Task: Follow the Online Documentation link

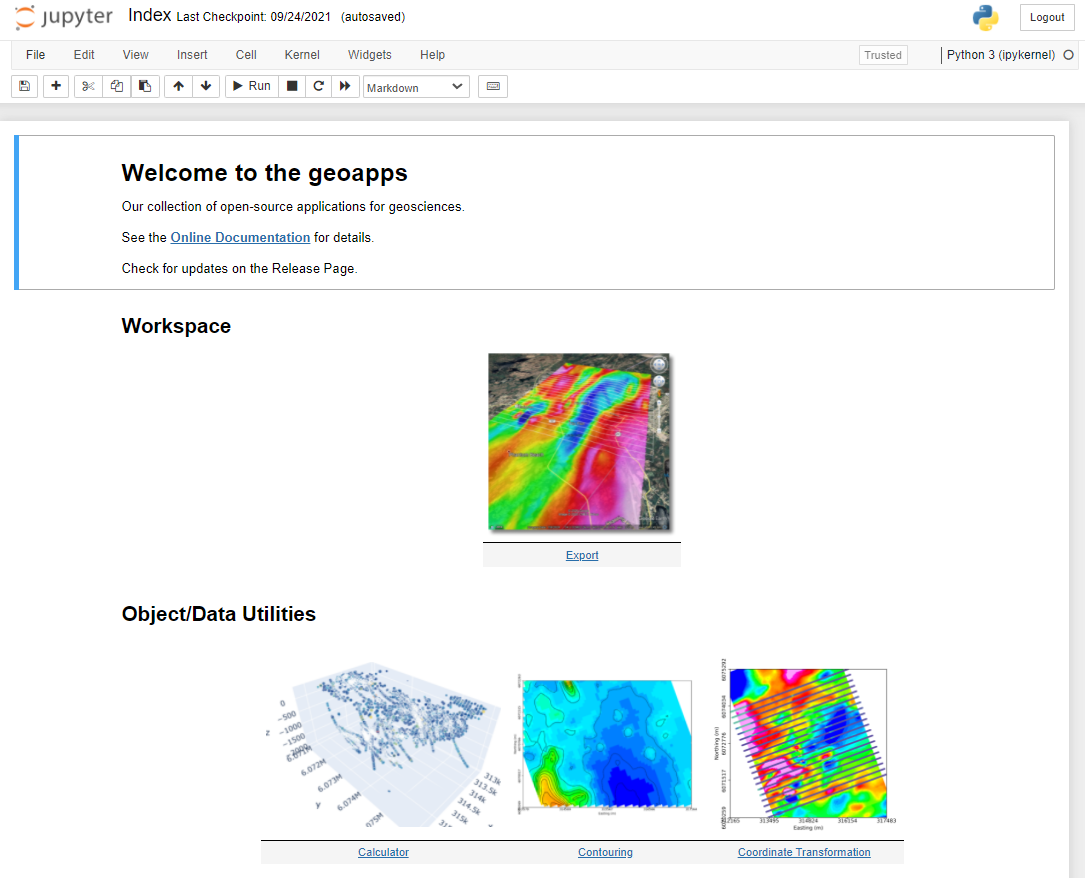Action: pos(240,238)
